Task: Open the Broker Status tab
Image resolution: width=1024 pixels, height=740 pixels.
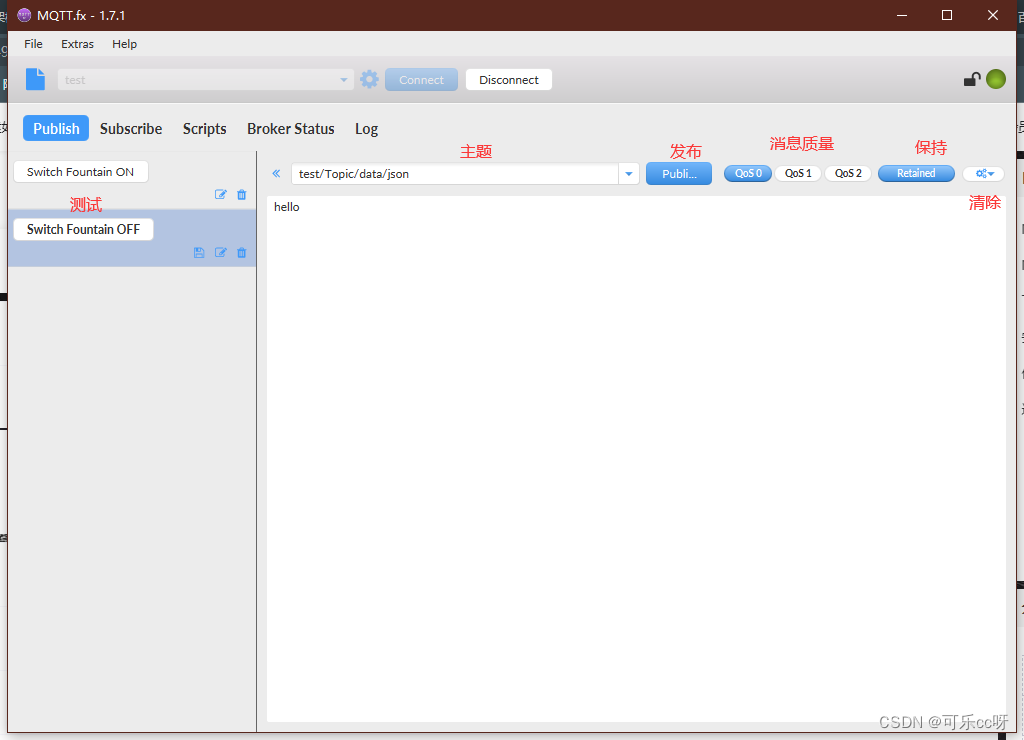Action: (291, 129)
